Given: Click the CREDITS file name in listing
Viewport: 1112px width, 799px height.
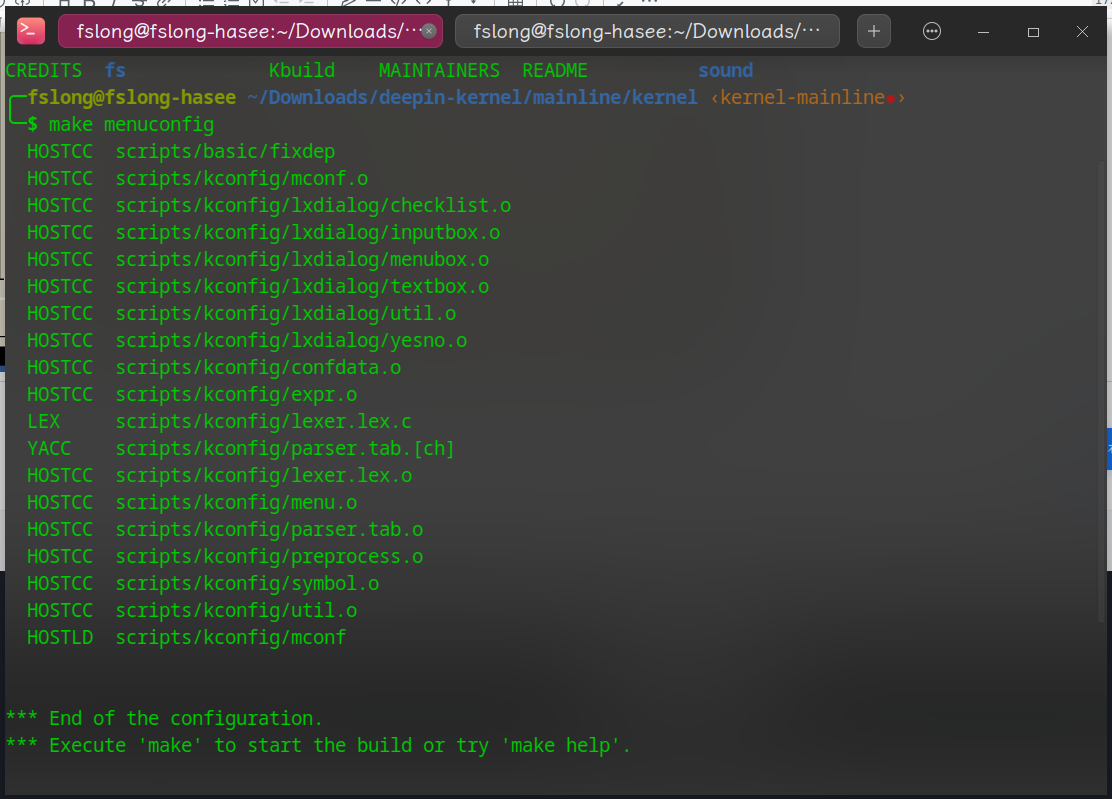Looking at the screenshot, I should click(x=44, y=71).
